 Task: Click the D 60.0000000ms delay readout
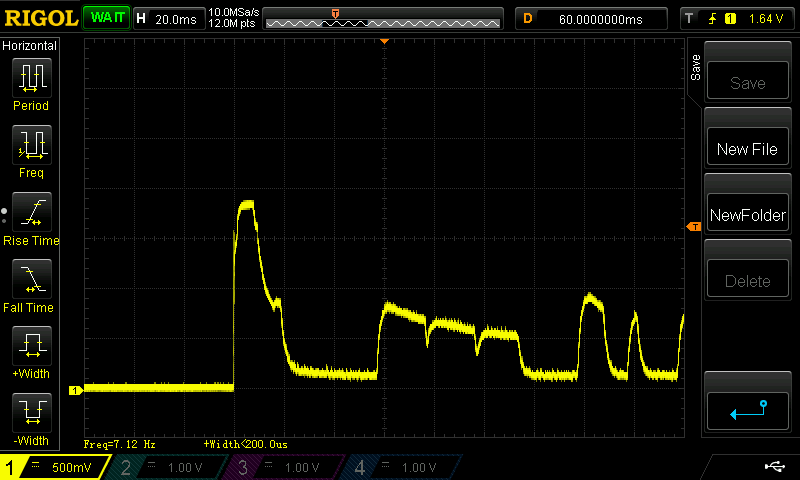(x=592, y=19)
